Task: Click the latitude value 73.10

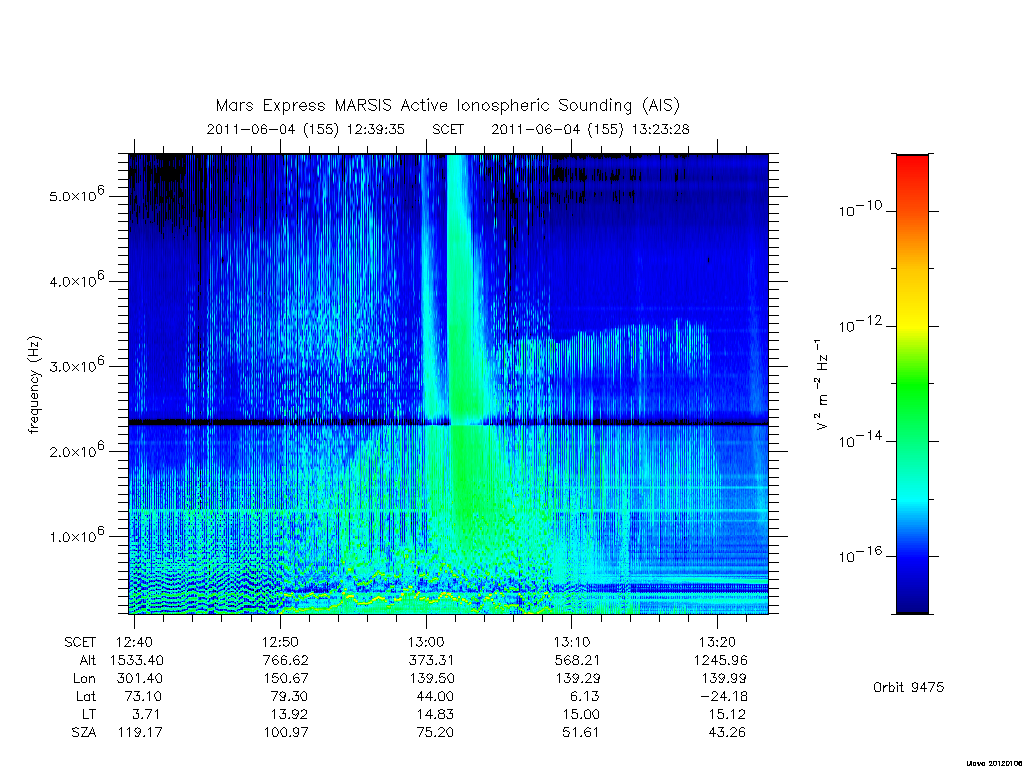Action: (x=143, y=697)
